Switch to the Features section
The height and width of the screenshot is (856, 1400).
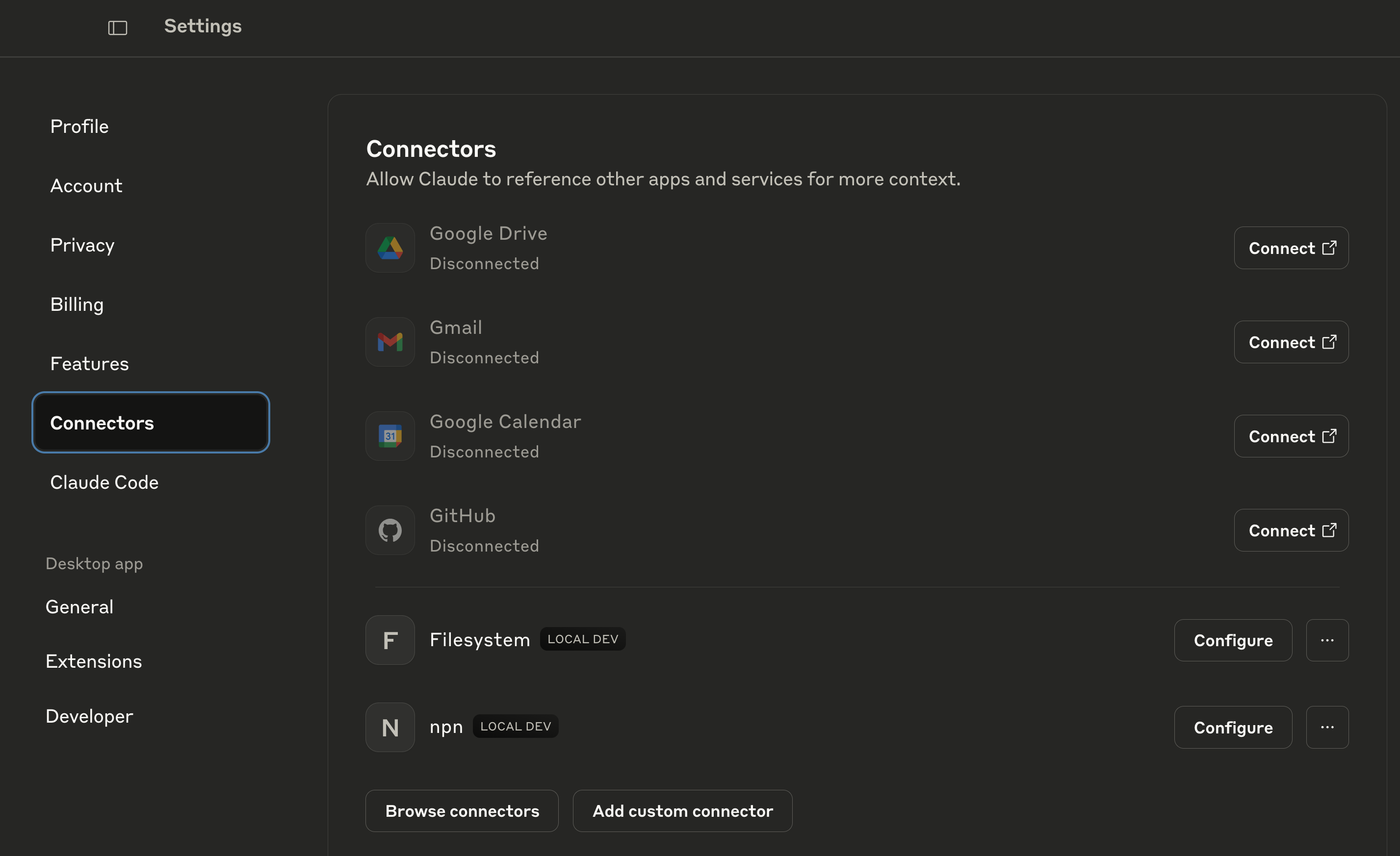click(89, 363)
